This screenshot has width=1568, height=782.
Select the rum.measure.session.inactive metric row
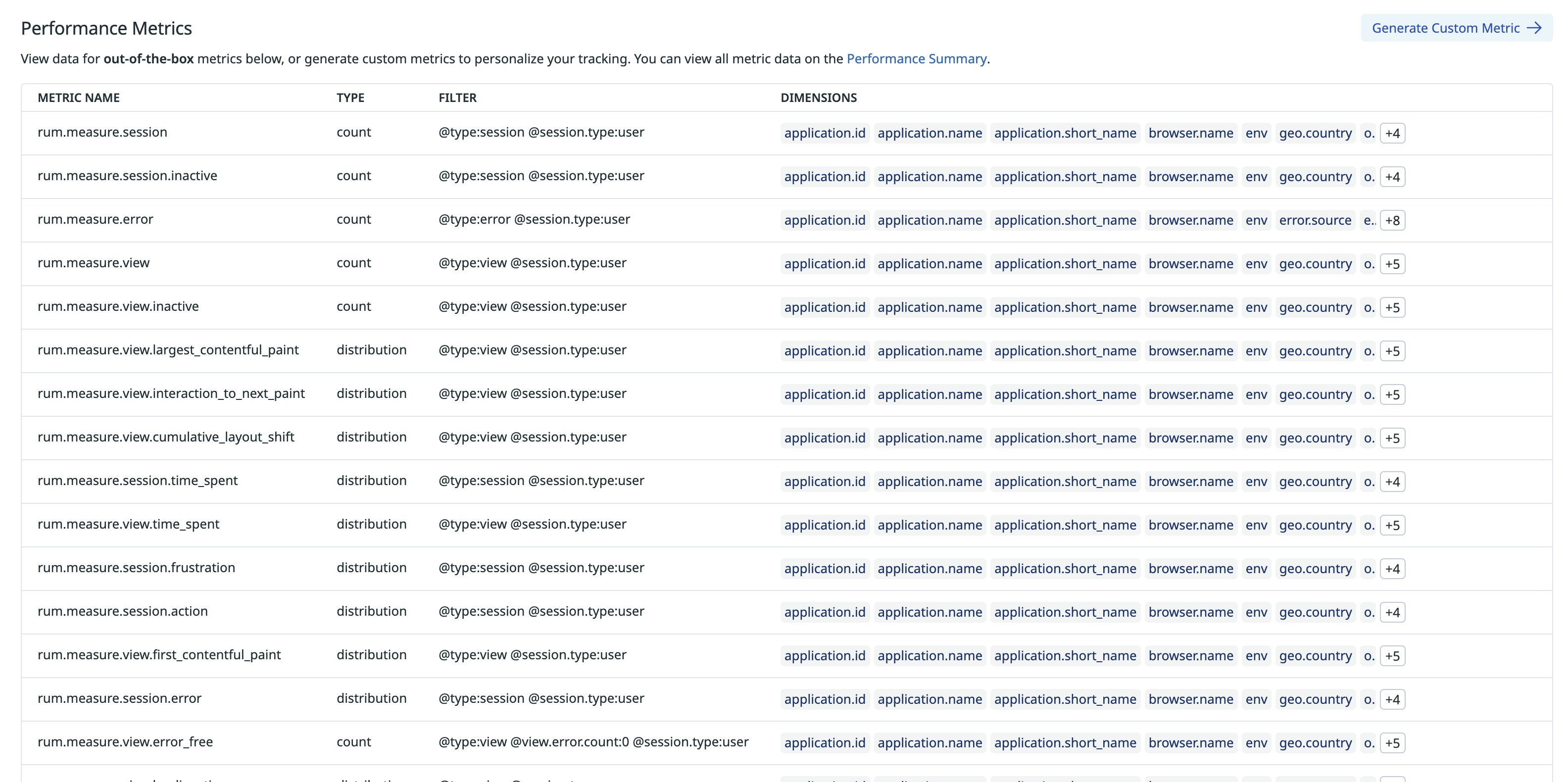pyautogui.click(x=127, y=176)
